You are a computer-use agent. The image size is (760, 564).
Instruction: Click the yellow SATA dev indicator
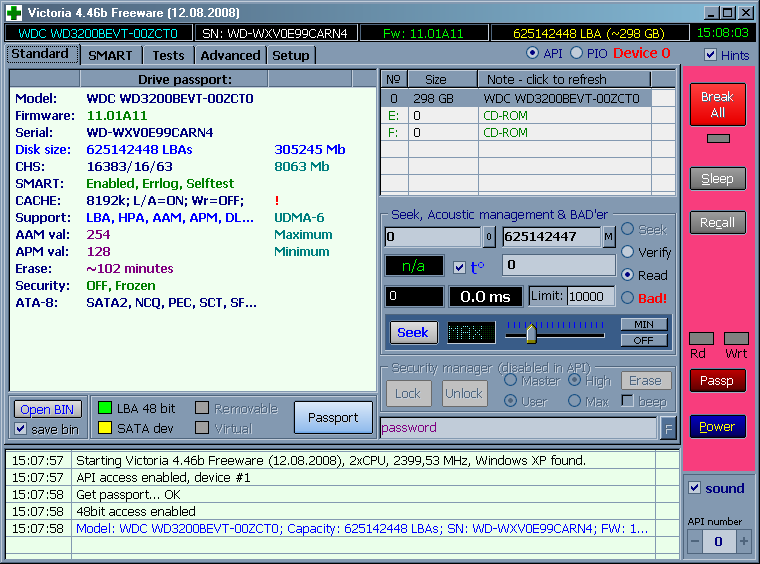coord(105,428)
